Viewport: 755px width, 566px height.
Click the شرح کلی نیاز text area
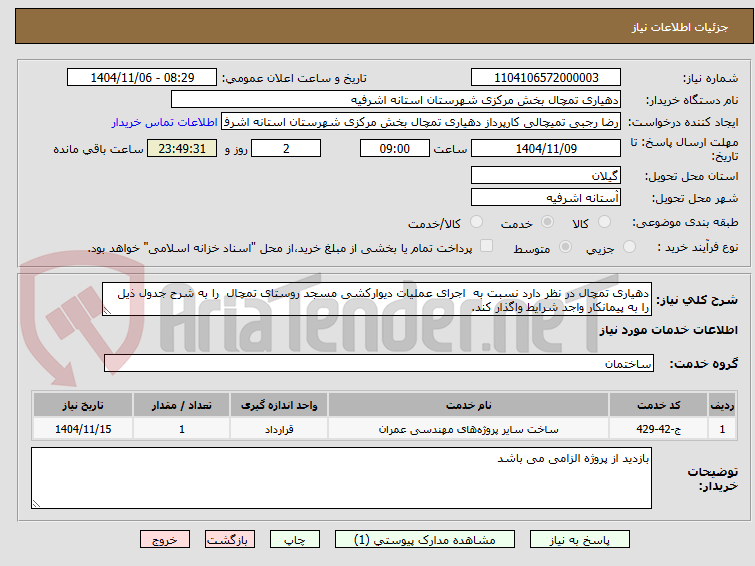(x=377, y=300)
